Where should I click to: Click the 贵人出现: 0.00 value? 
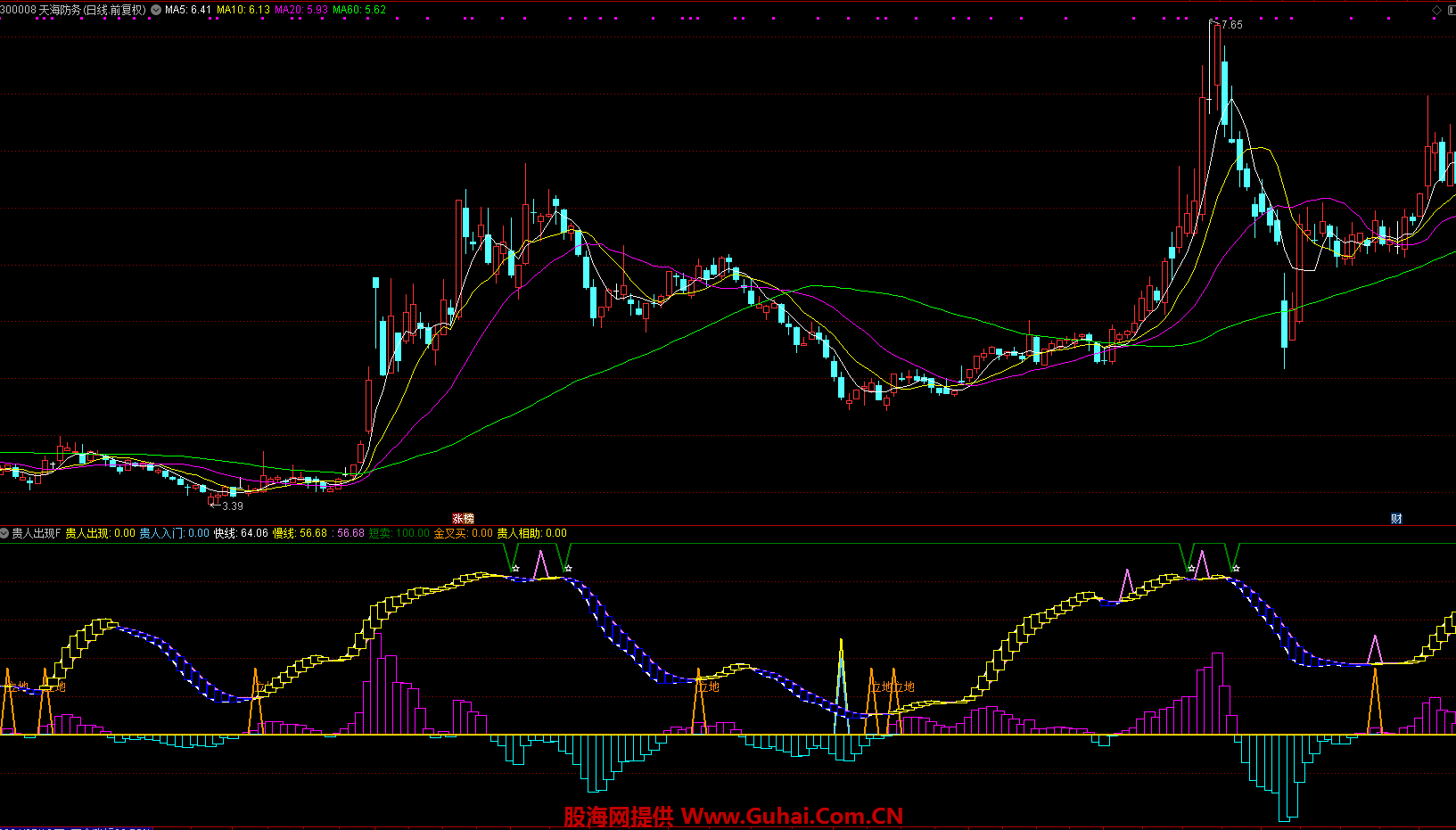[101, 533]
